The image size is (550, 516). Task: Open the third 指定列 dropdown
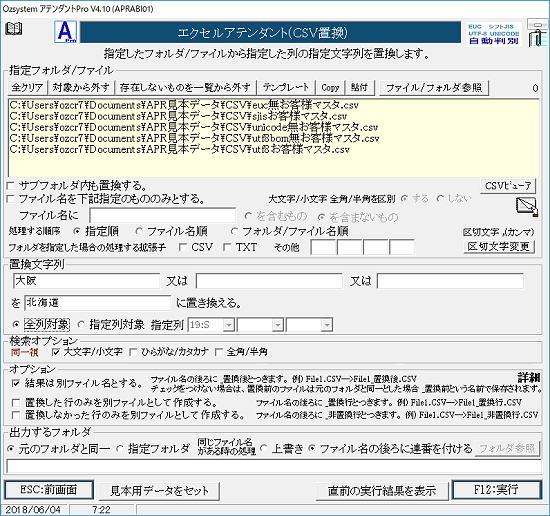tap(327, 325)
